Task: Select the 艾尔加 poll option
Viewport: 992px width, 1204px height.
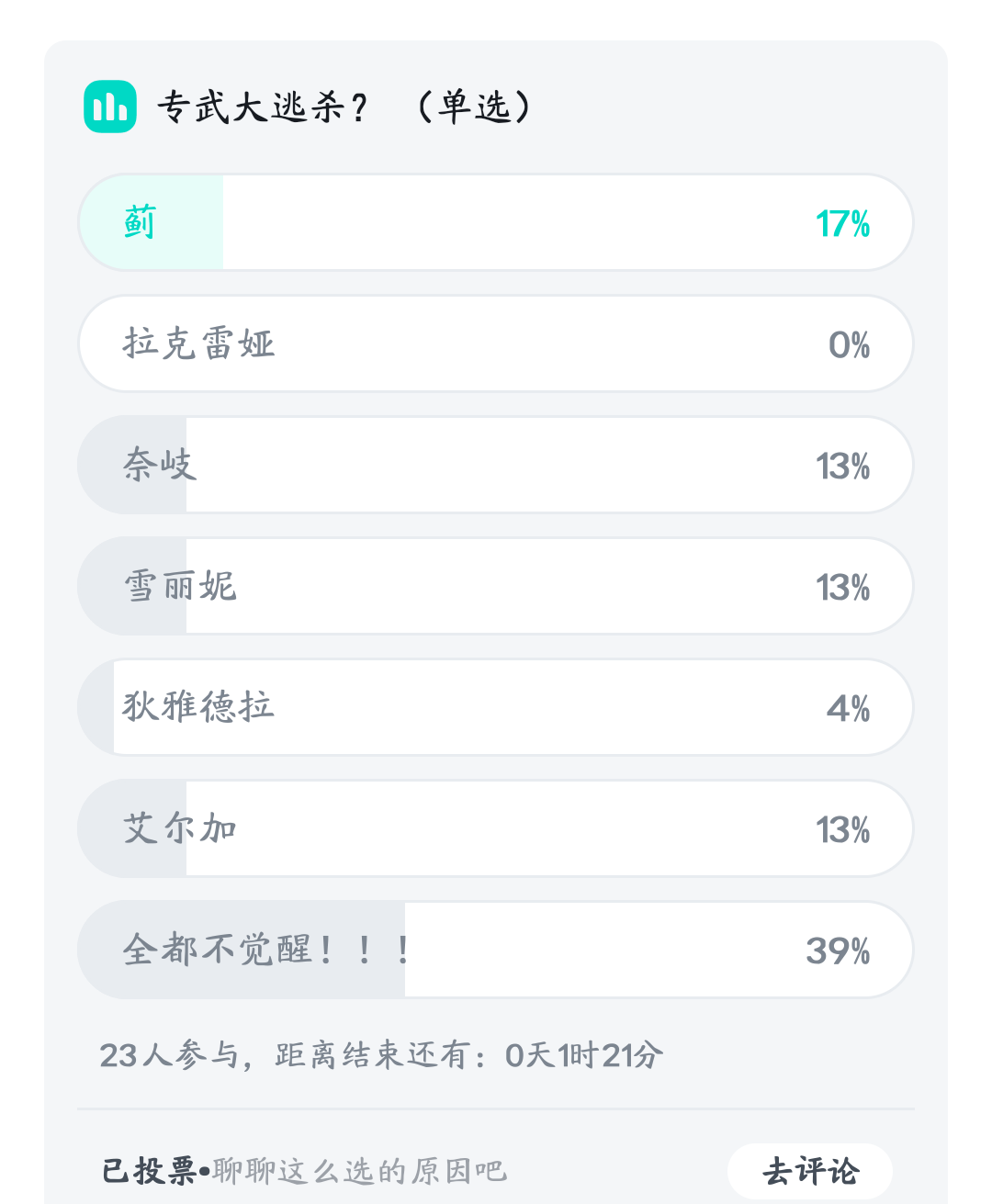Action: tap(496, 828)
